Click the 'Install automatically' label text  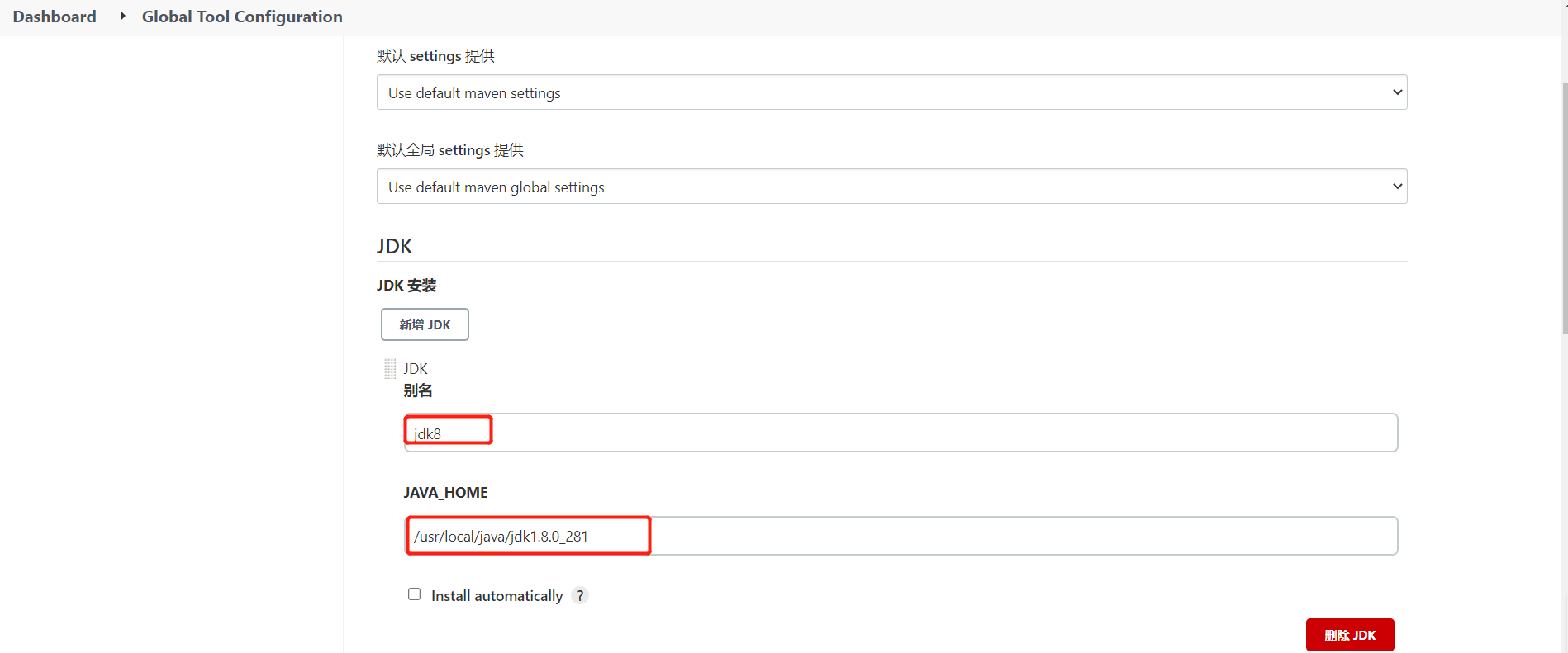pos(497,596)
